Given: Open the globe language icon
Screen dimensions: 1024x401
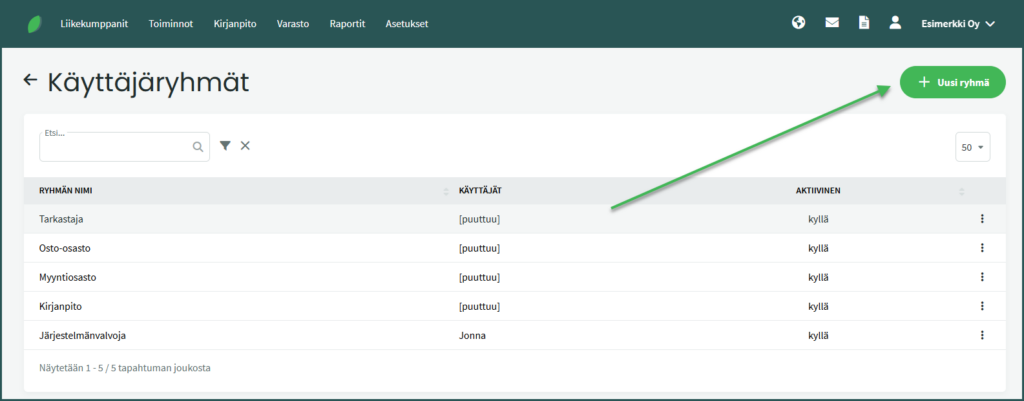Looking at the screenshot, I should pos(798,23).
